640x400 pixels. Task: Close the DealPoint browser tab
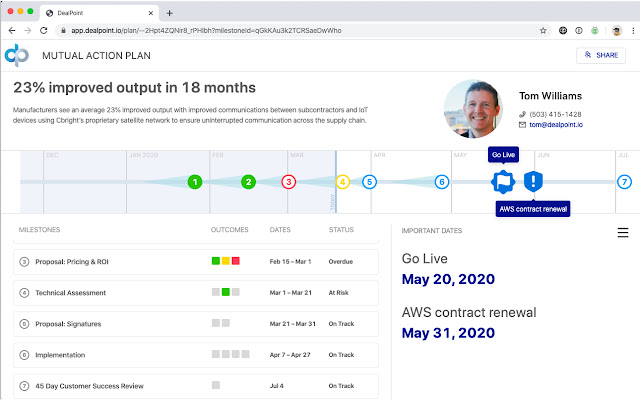[151, 13]
